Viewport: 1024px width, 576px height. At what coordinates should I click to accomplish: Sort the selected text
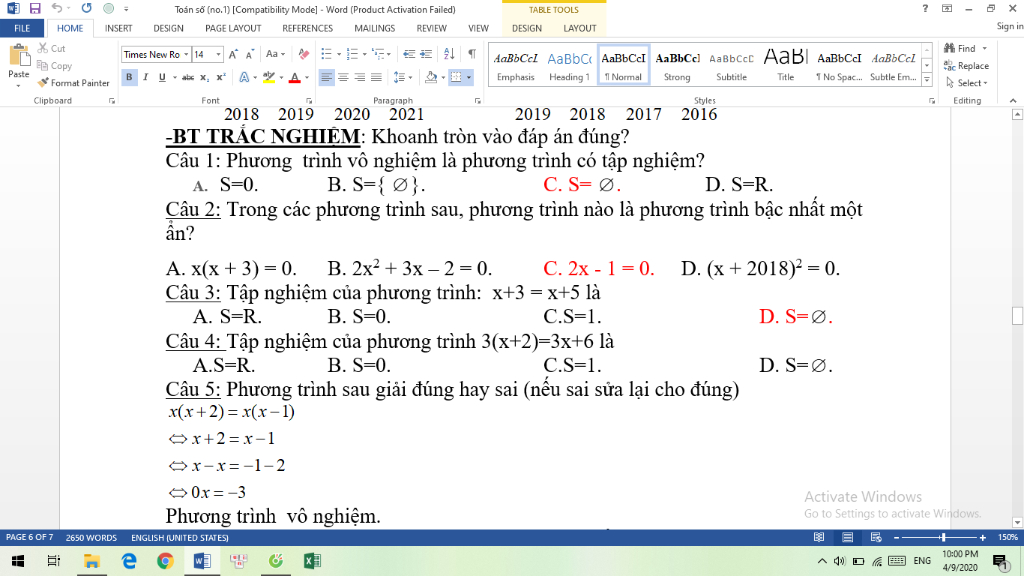tap(449, 54)
